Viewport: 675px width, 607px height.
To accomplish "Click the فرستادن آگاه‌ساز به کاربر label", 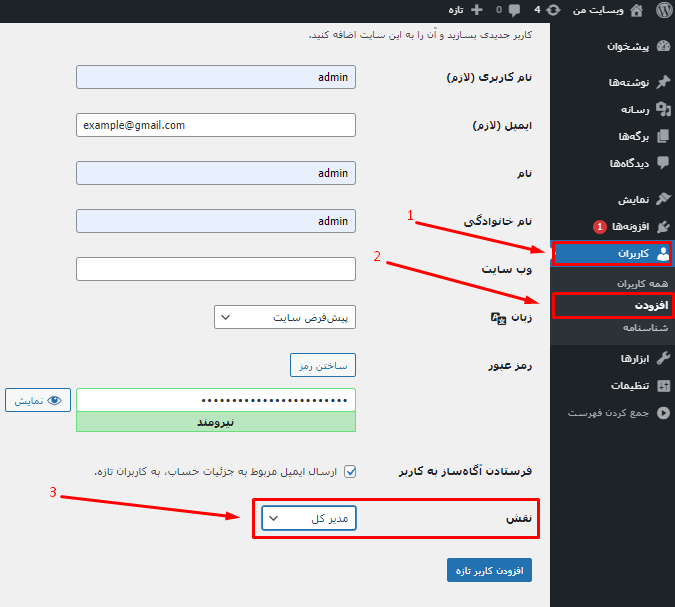I will coord(465,471).
